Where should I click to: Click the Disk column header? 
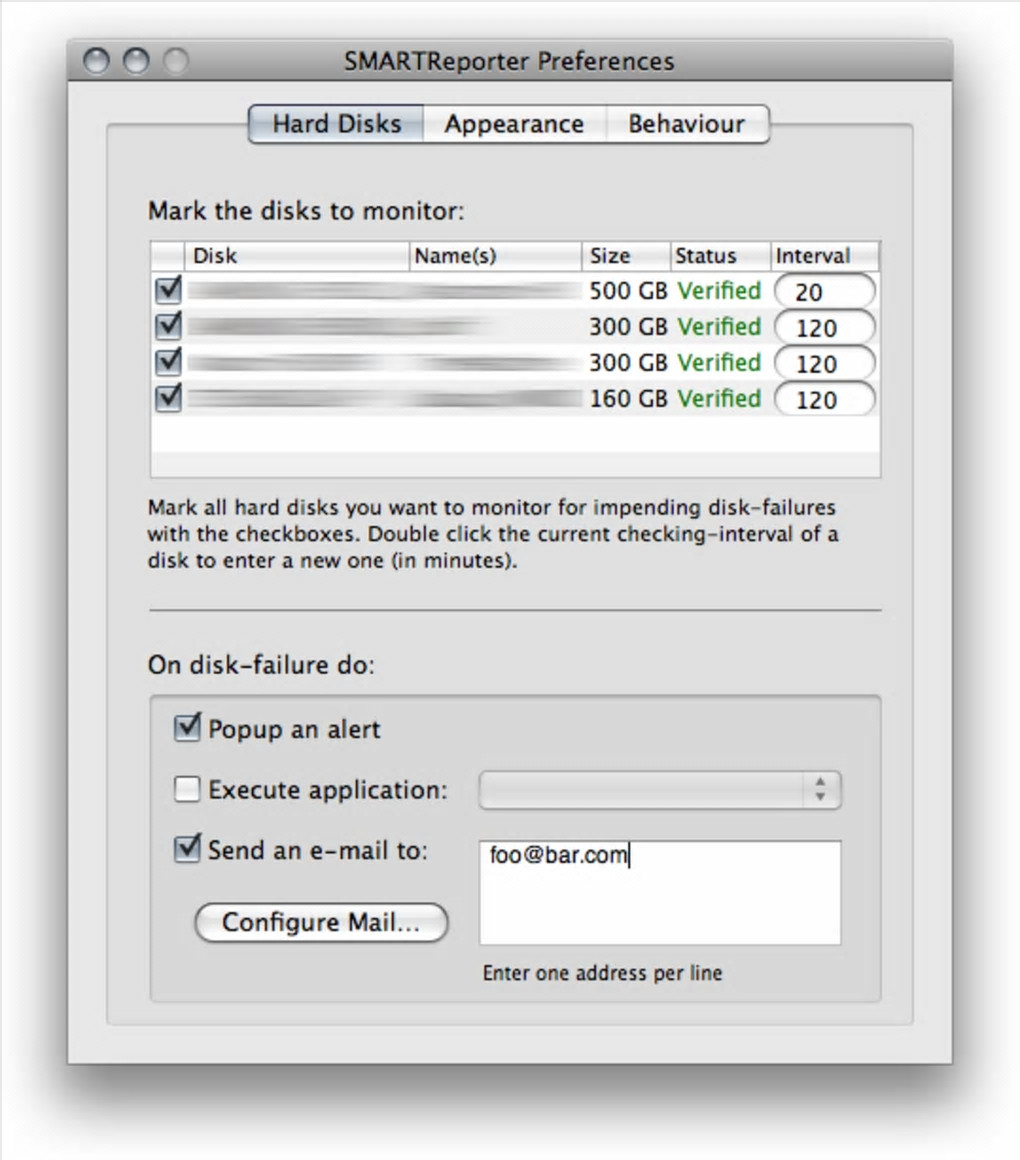click(x=297, y=256)
